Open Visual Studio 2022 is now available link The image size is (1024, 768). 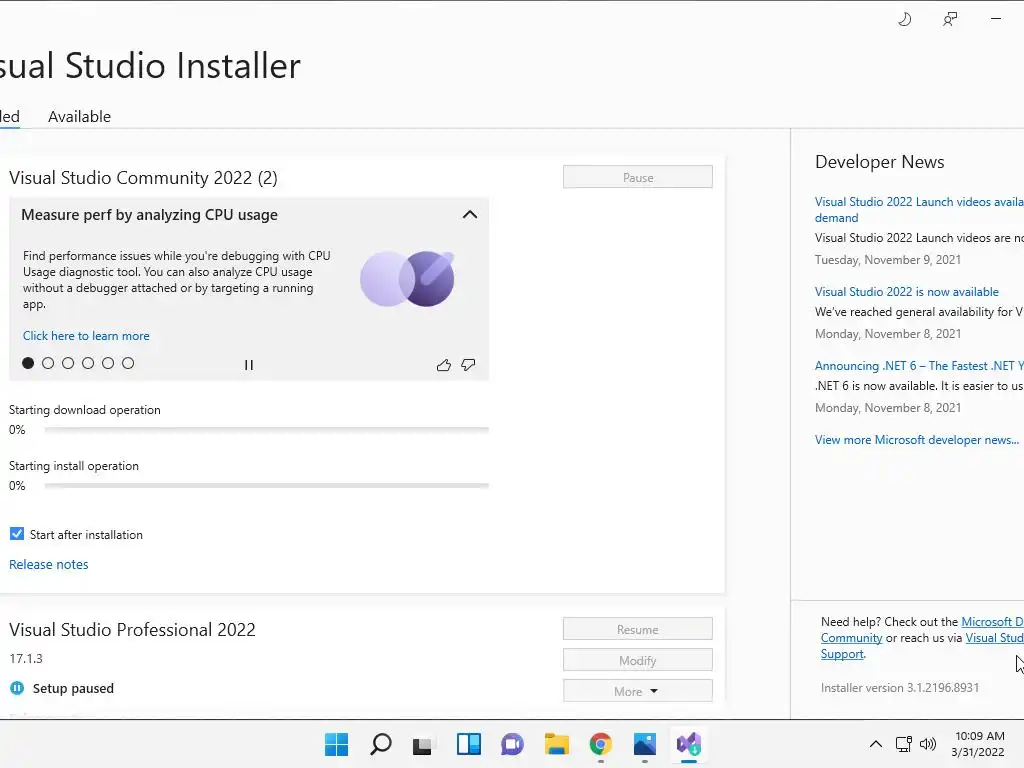[906, 292]
